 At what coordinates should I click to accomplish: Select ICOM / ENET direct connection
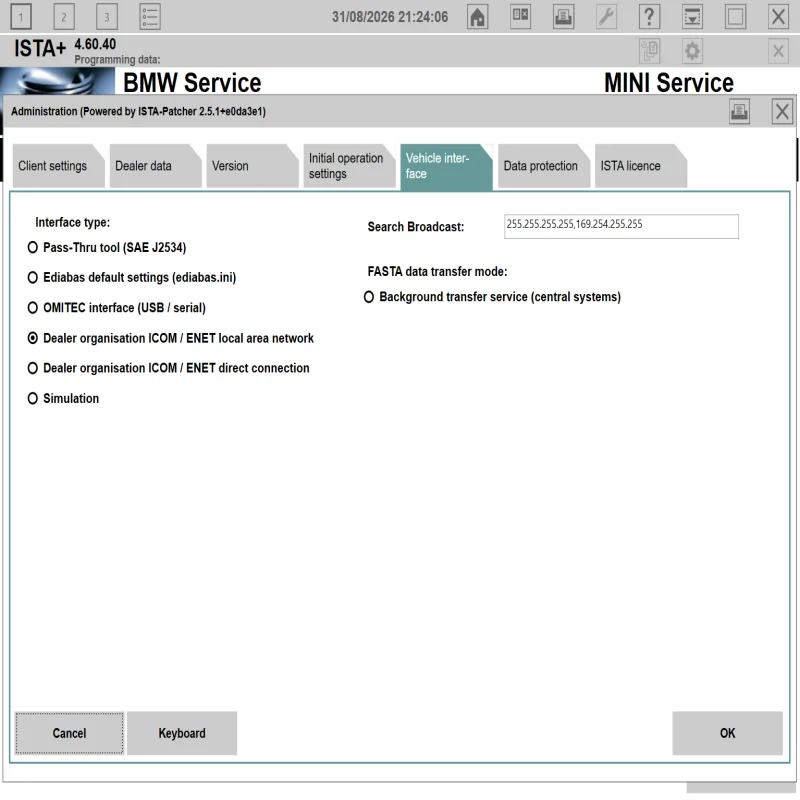(33, 368)
